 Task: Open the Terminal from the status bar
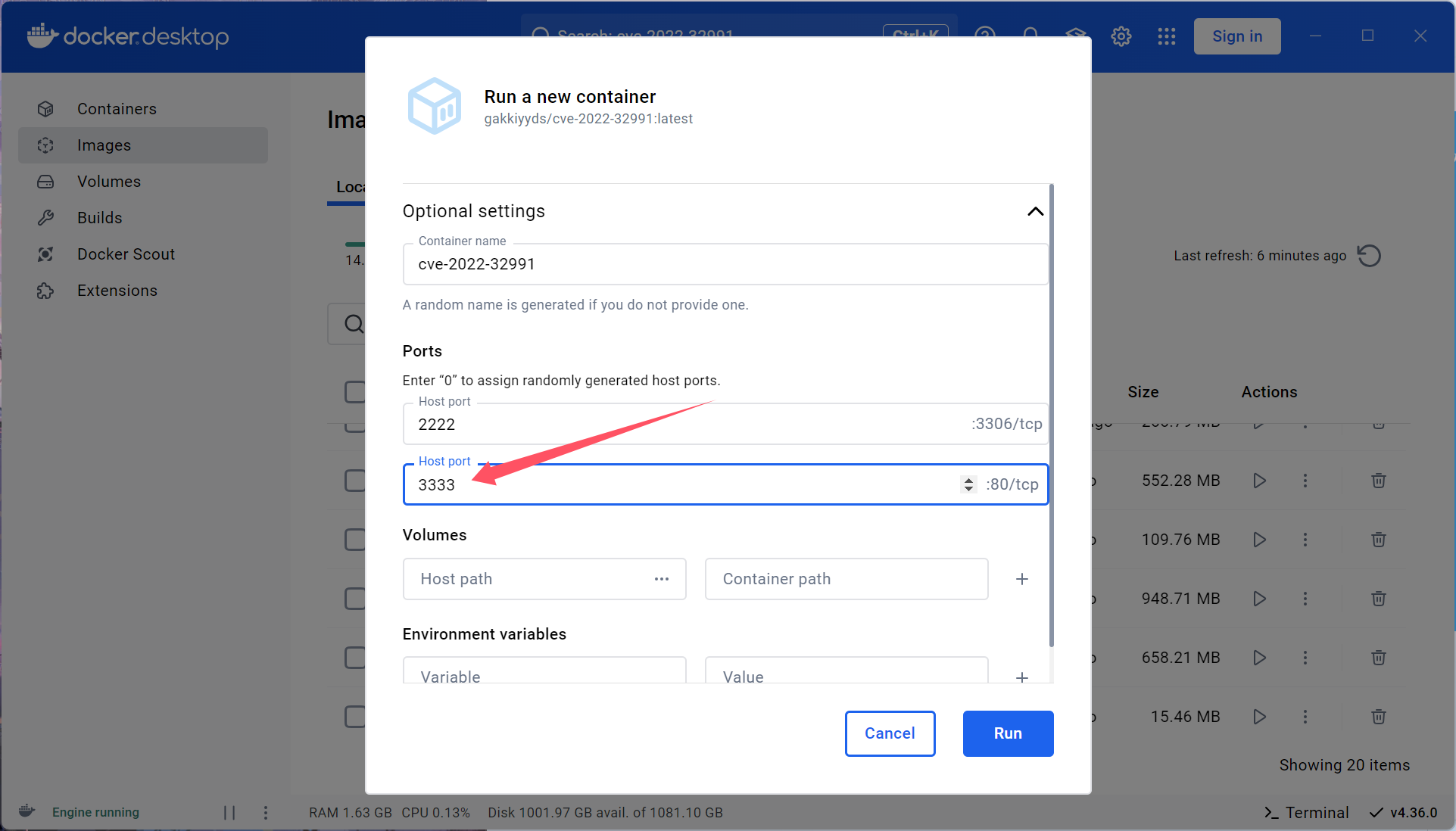(1307, 812)
